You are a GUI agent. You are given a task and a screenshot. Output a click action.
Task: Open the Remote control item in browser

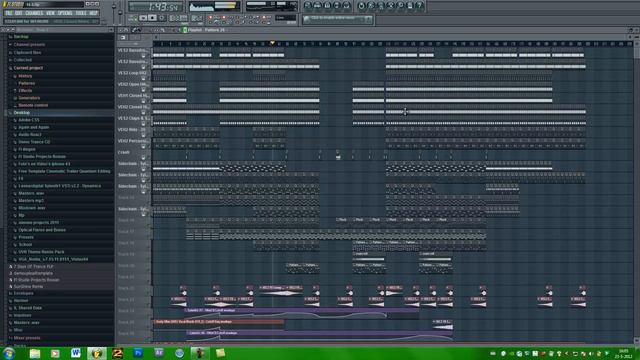[33, 105]
